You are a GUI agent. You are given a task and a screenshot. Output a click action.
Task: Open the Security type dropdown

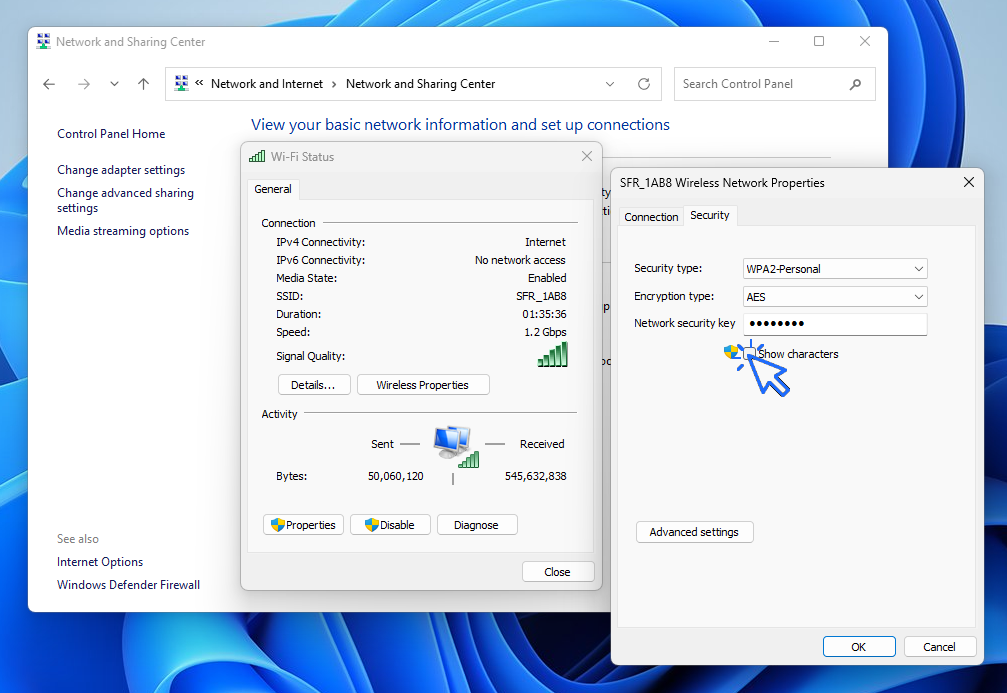[835, 268]
